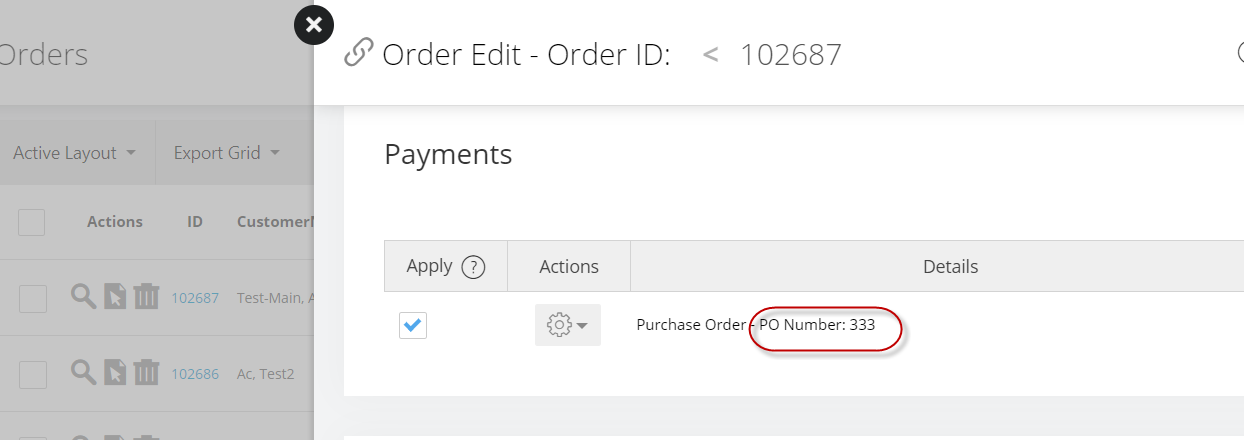Screen dimensions: 1244x440
Task: Delete order 102686 with trash icon
Action: (146, 373)
